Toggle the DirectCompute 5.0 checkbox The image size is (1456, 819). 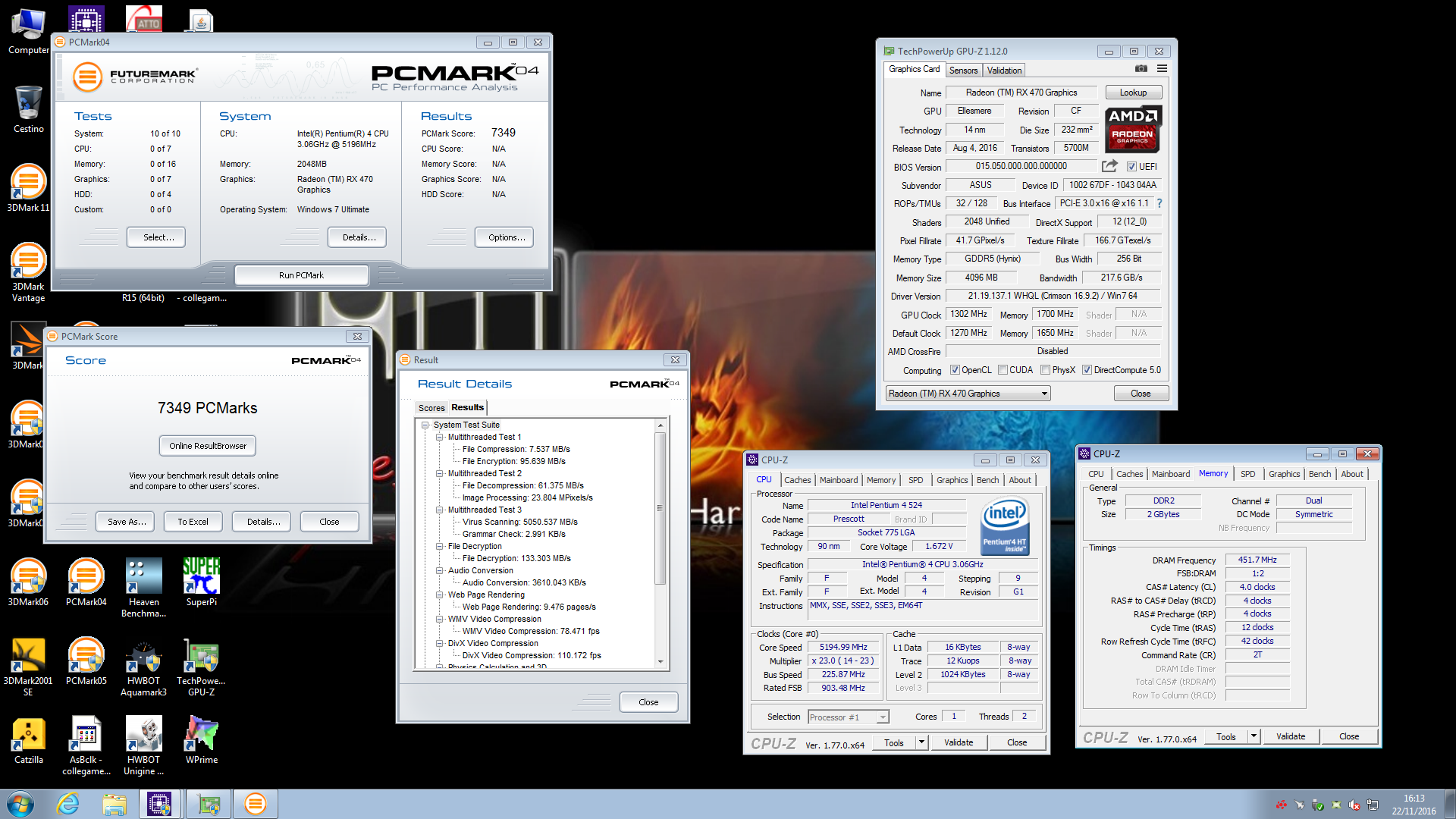point(1087,370)
